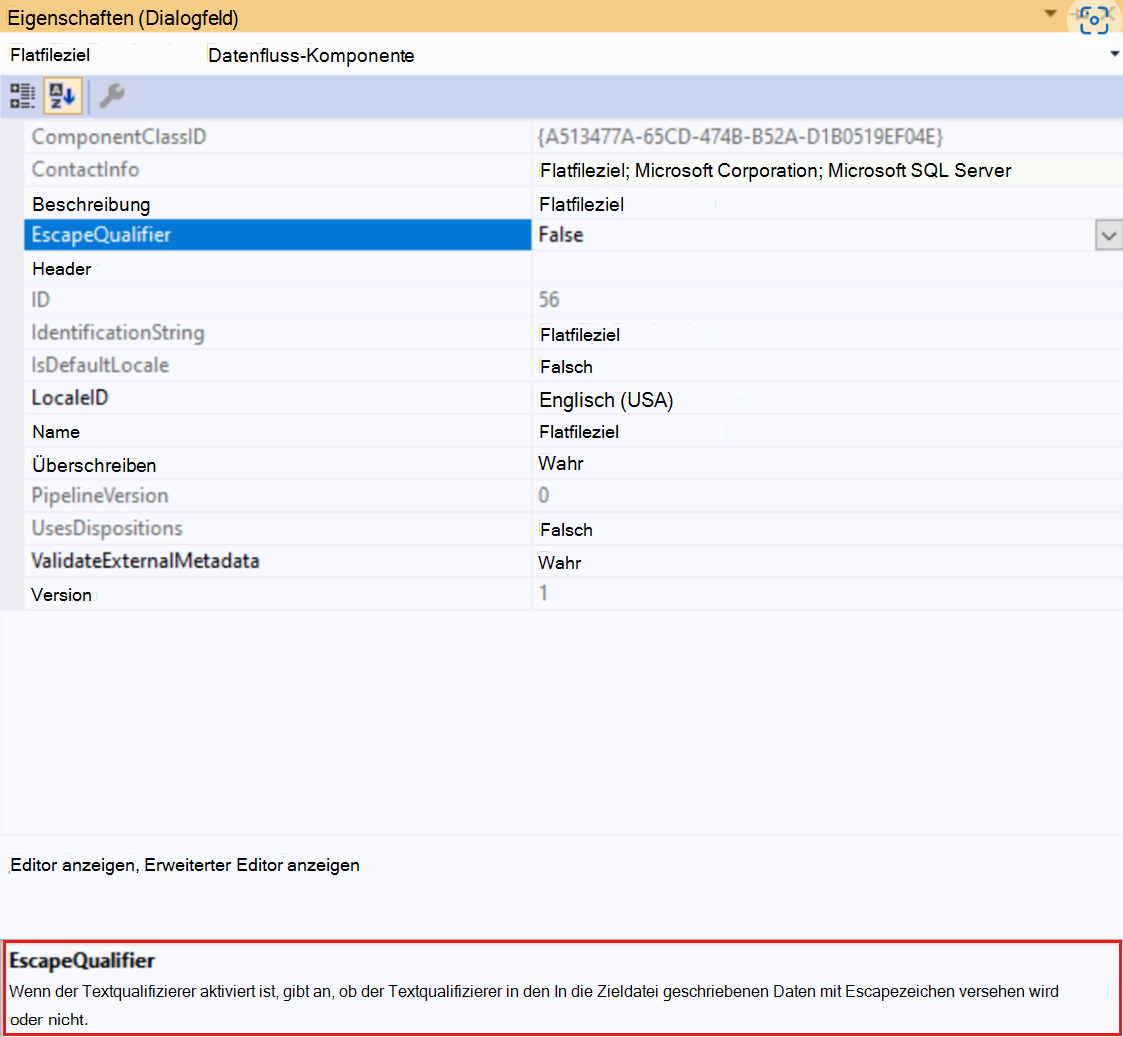Click the IsDefaultLocale value Falsch
This screenshot has height=1037, width=1123.
tap(567, 367)
